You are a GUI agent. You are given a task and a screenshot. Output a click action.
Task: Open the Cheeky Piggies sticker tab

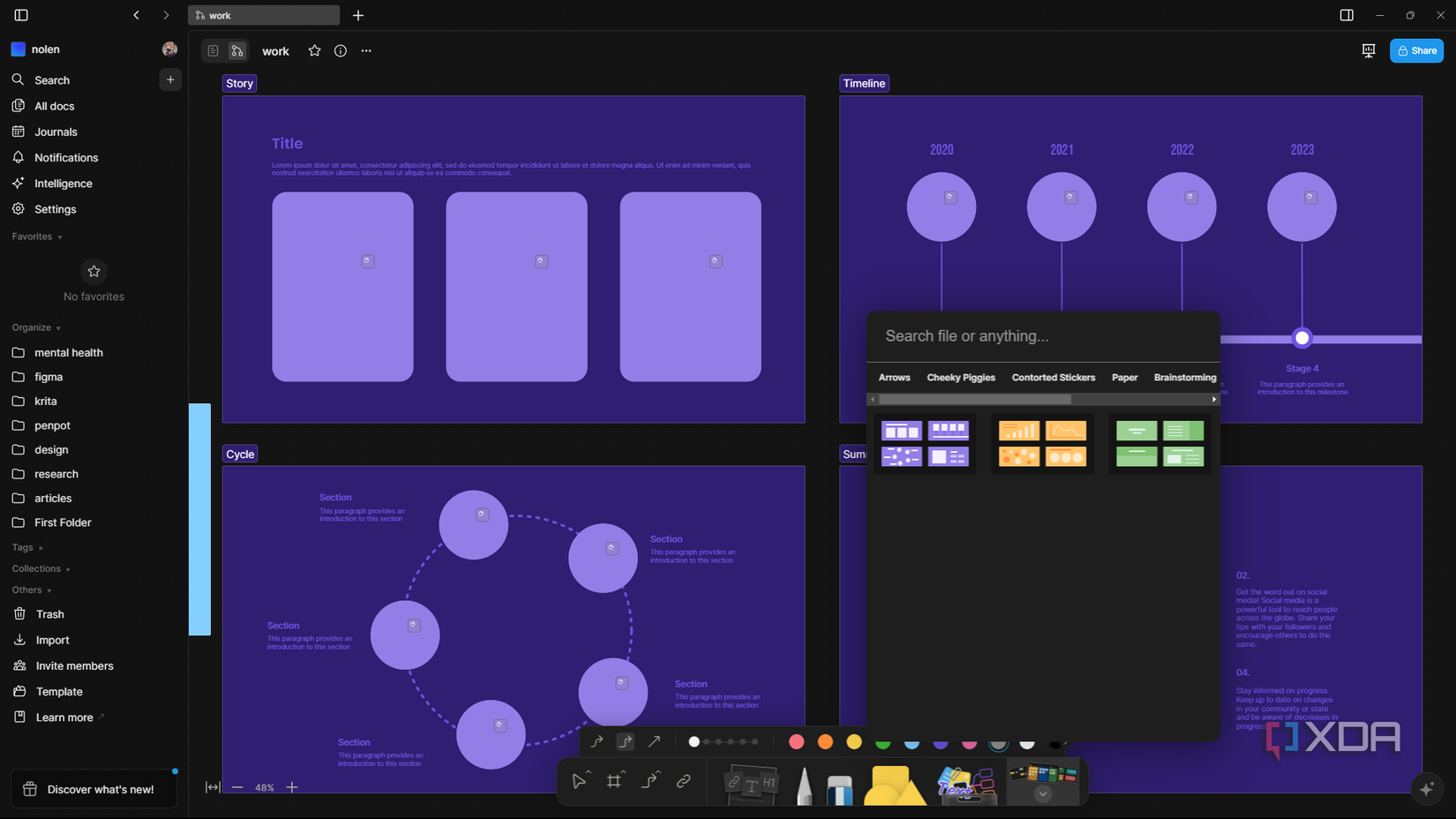tap(961, 378)
